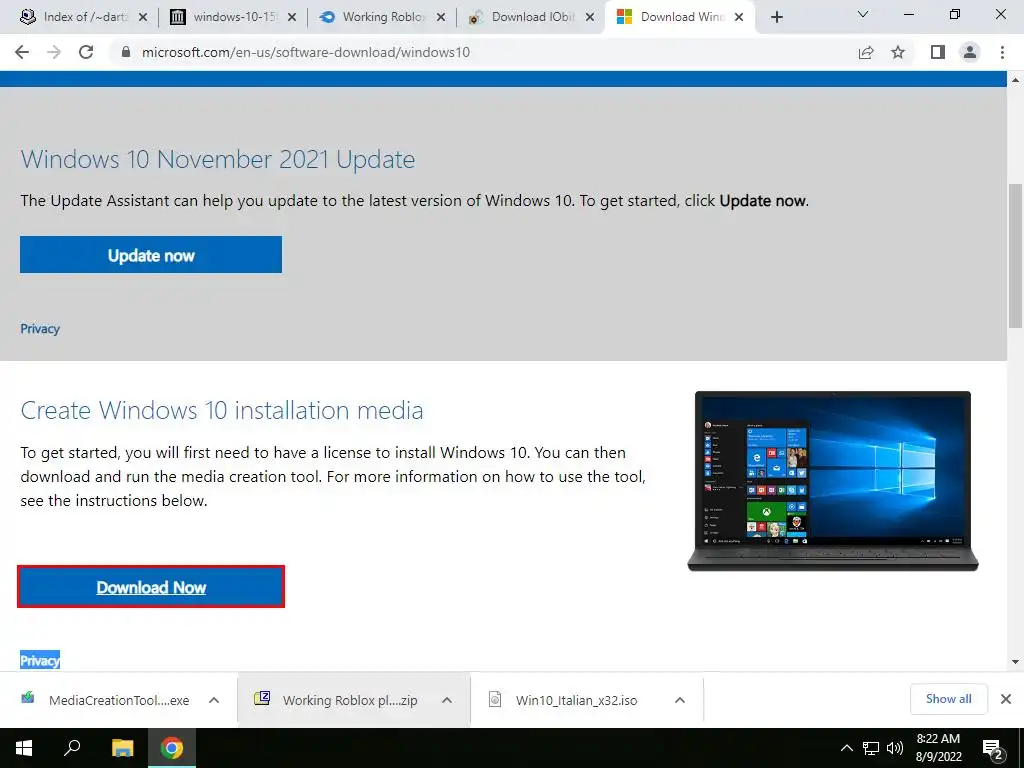The width and height of the screenshot is (1024, 768).
Task: Click the address bar URL
Action: [306, 52]
